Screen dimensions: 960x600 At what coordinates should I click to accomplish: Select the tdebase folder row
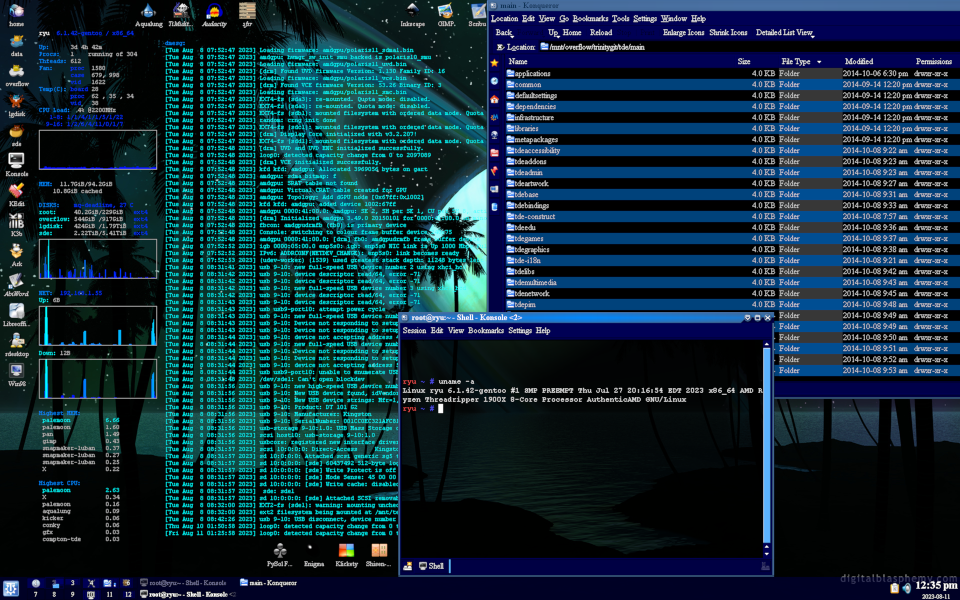click(732, 195)
